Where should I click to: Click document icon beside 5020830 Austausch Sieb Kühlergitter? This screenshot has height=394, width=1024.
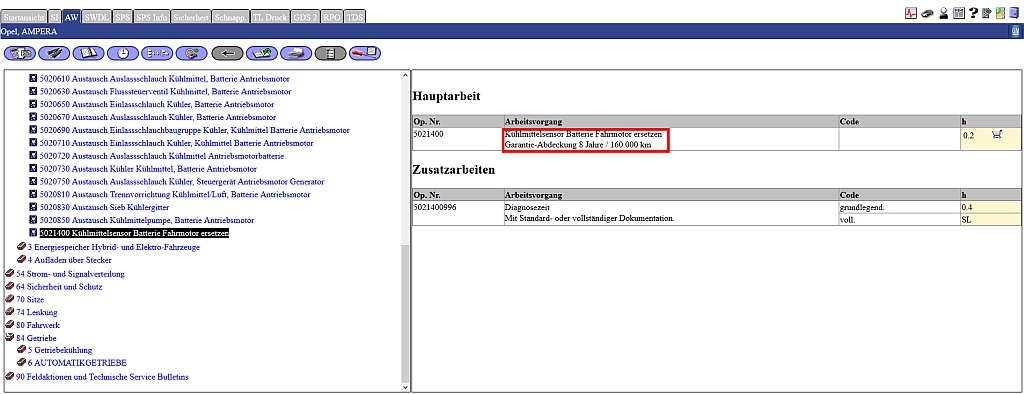coord(34,208)
